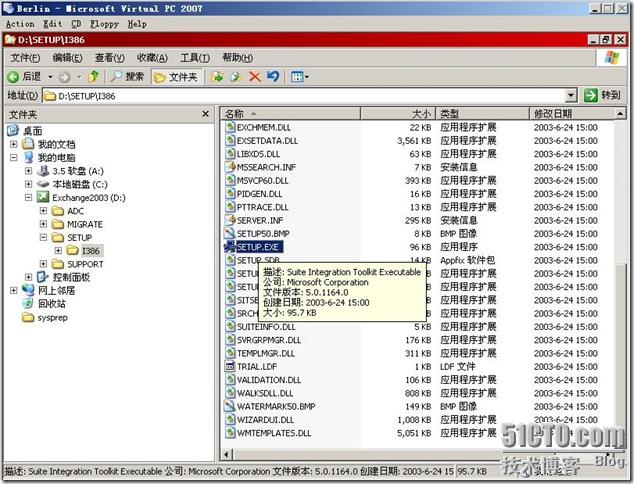Open Virtual PC Floppy menu
Screen dimensions: 634x484
pyautogui.click(x=104, y=24)
